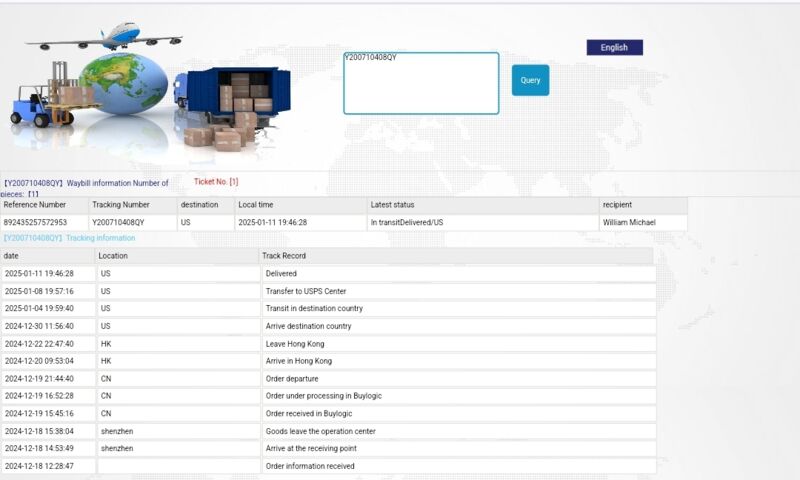This screenshot has width=800, height=480.
Task: Click date 2024-12-18 12:28:47
Action: tap(39, 466)
